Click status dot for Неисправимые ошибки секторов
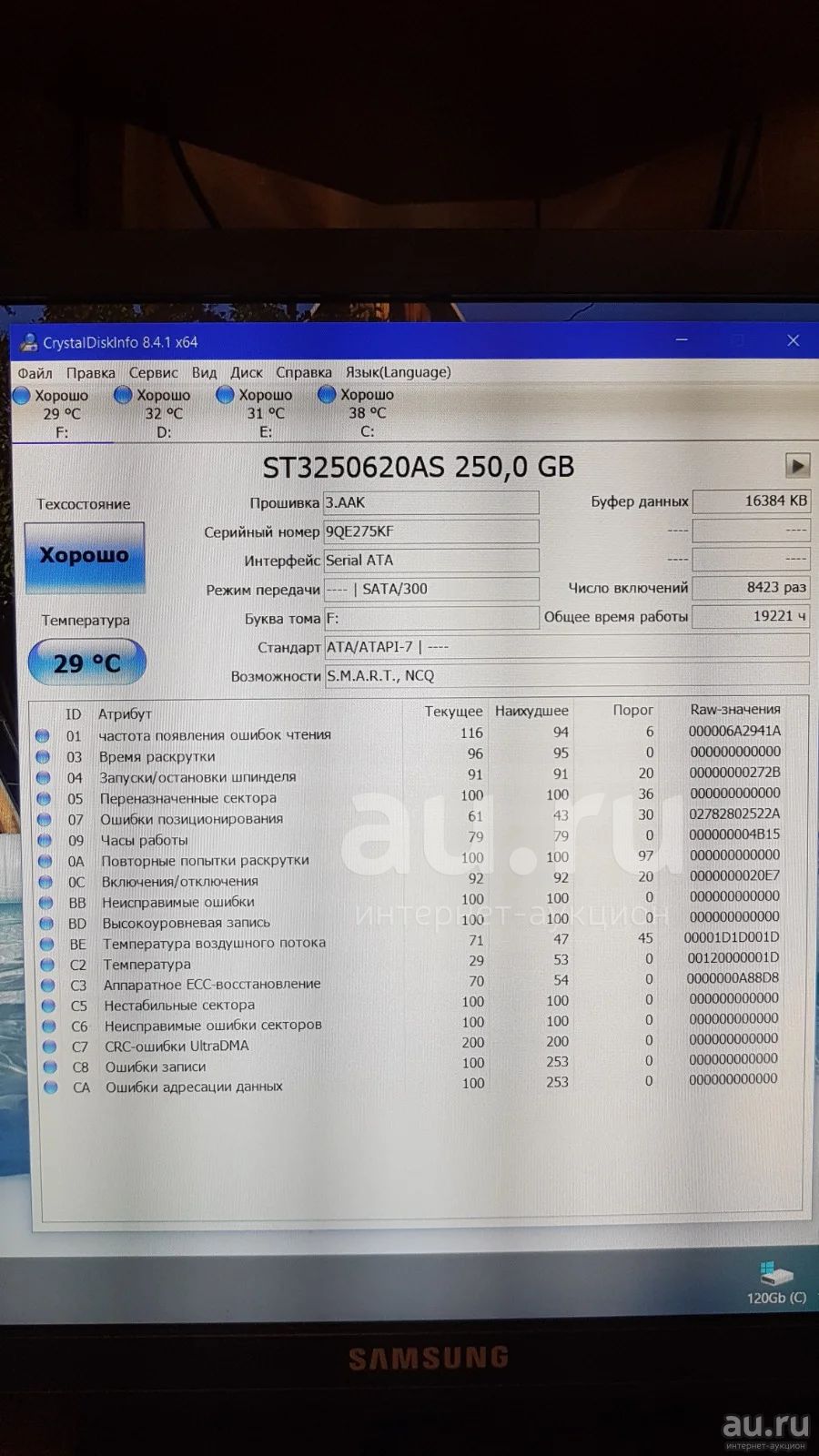Viewport: 819px width, 1456px height. (x=49, y=1026)
